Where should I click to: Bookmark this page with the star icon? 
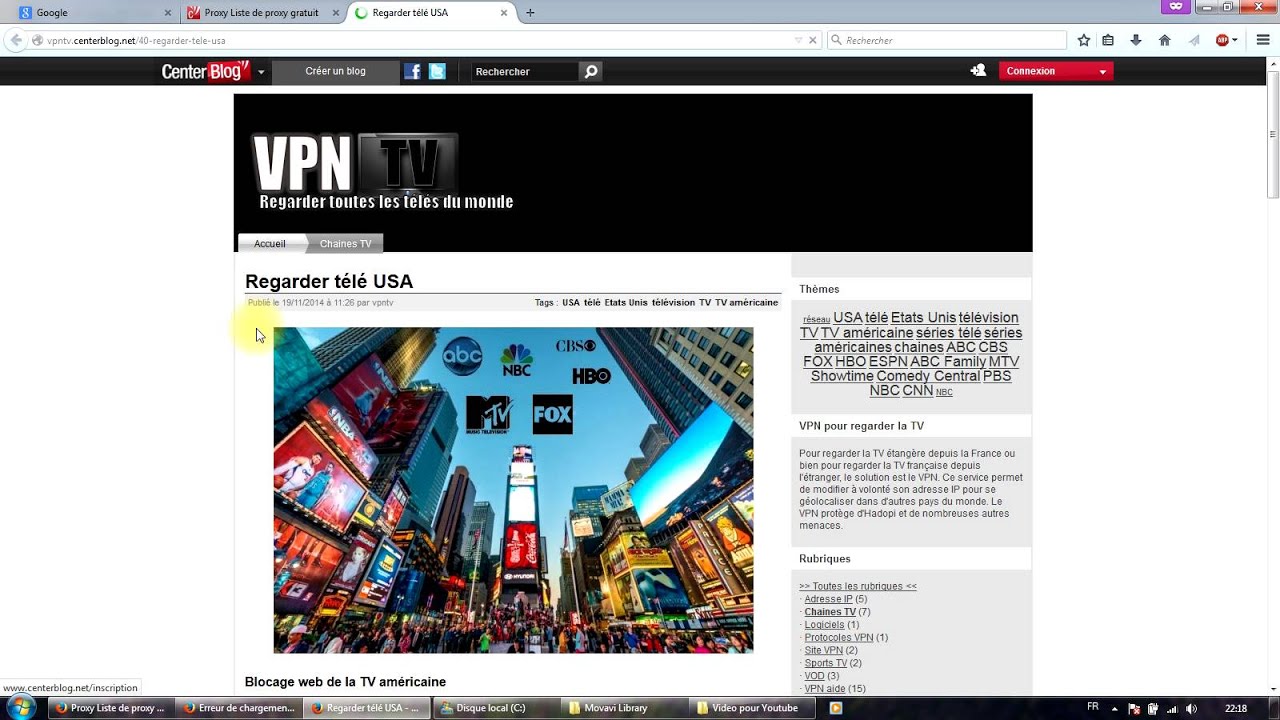[1084, 41]
